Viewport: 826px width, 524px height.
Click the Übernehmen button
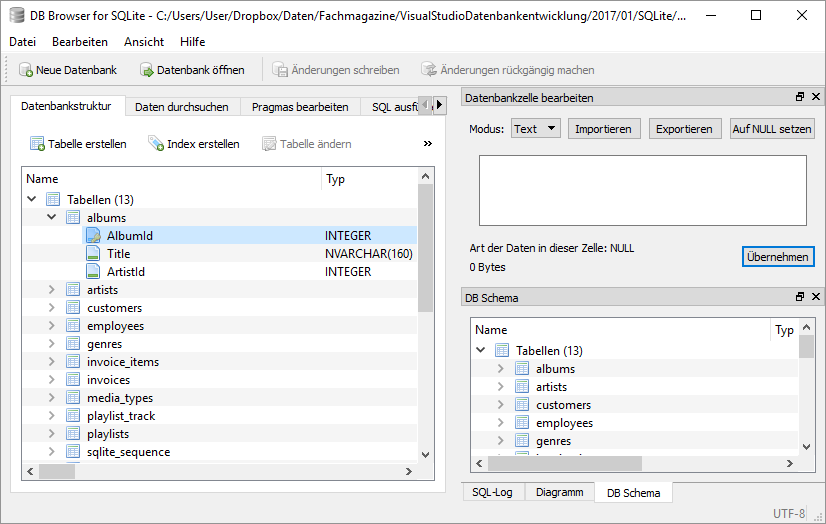point(778,256)
